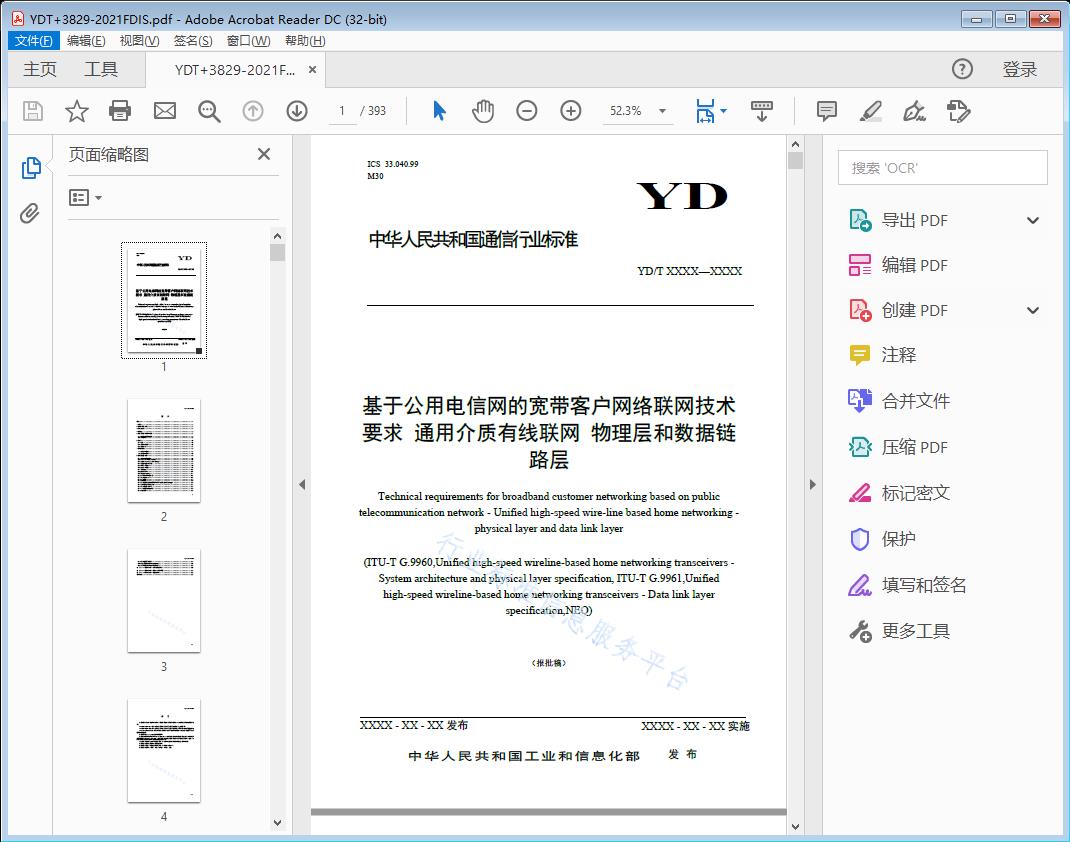Expand the 创建 PDF options chevron

pyautogui.click(x=1032, y=310)
